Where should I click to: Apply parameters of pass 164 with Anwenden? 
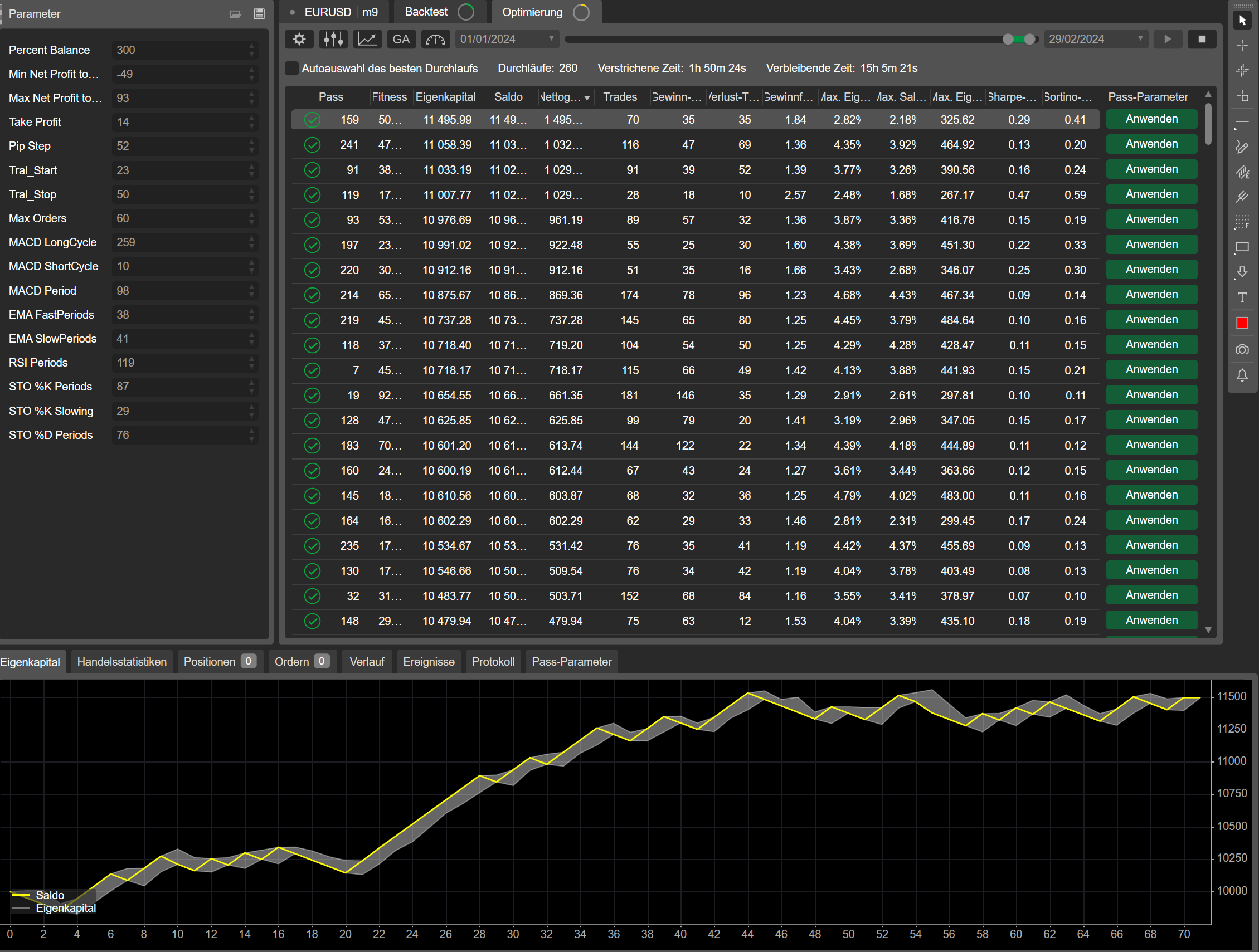tap(1151, 520)
